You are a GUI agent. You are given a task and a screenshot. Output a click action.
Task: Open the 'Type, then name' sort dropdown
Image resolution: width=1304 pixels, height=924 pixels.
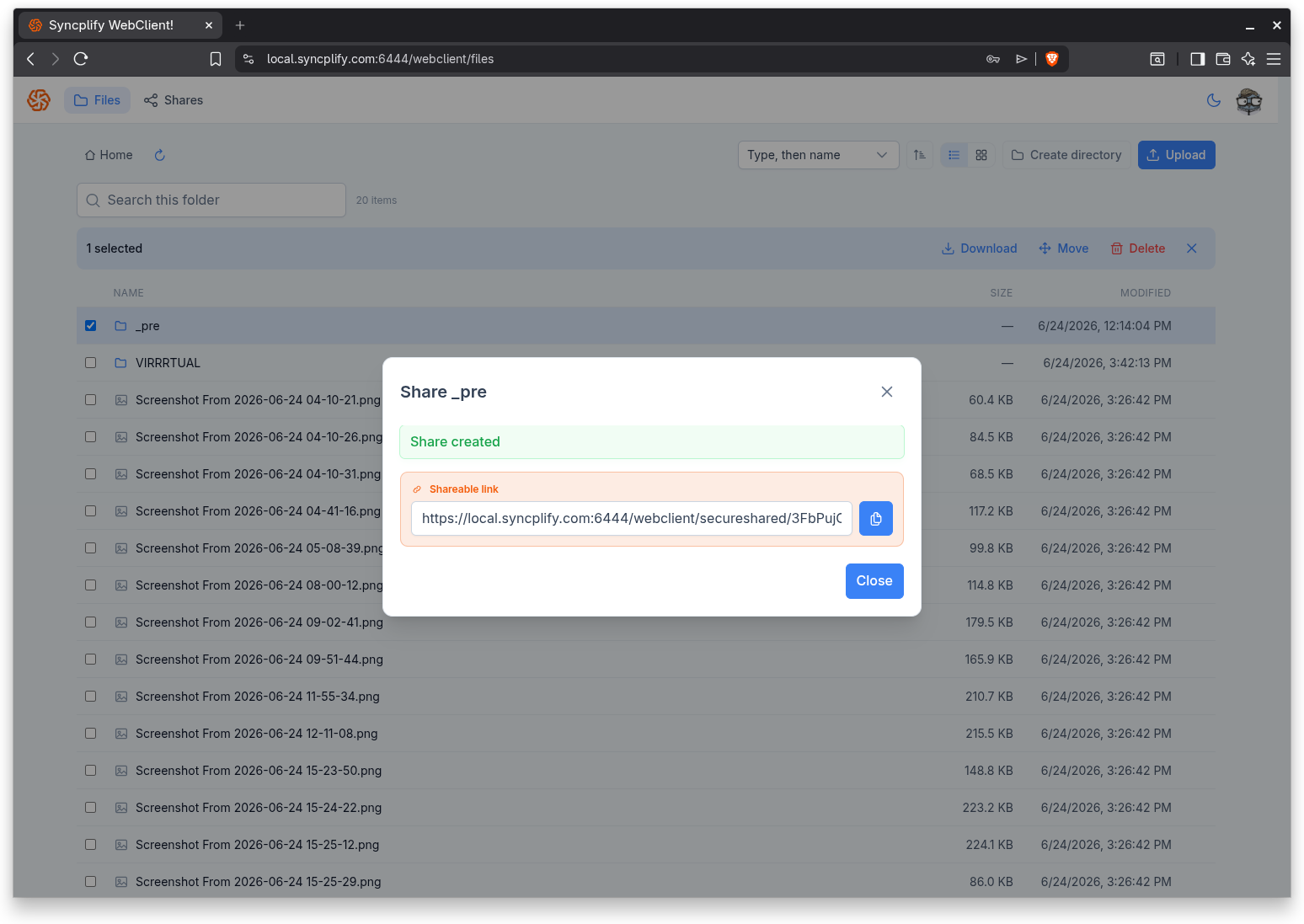(x=818, y=155)
